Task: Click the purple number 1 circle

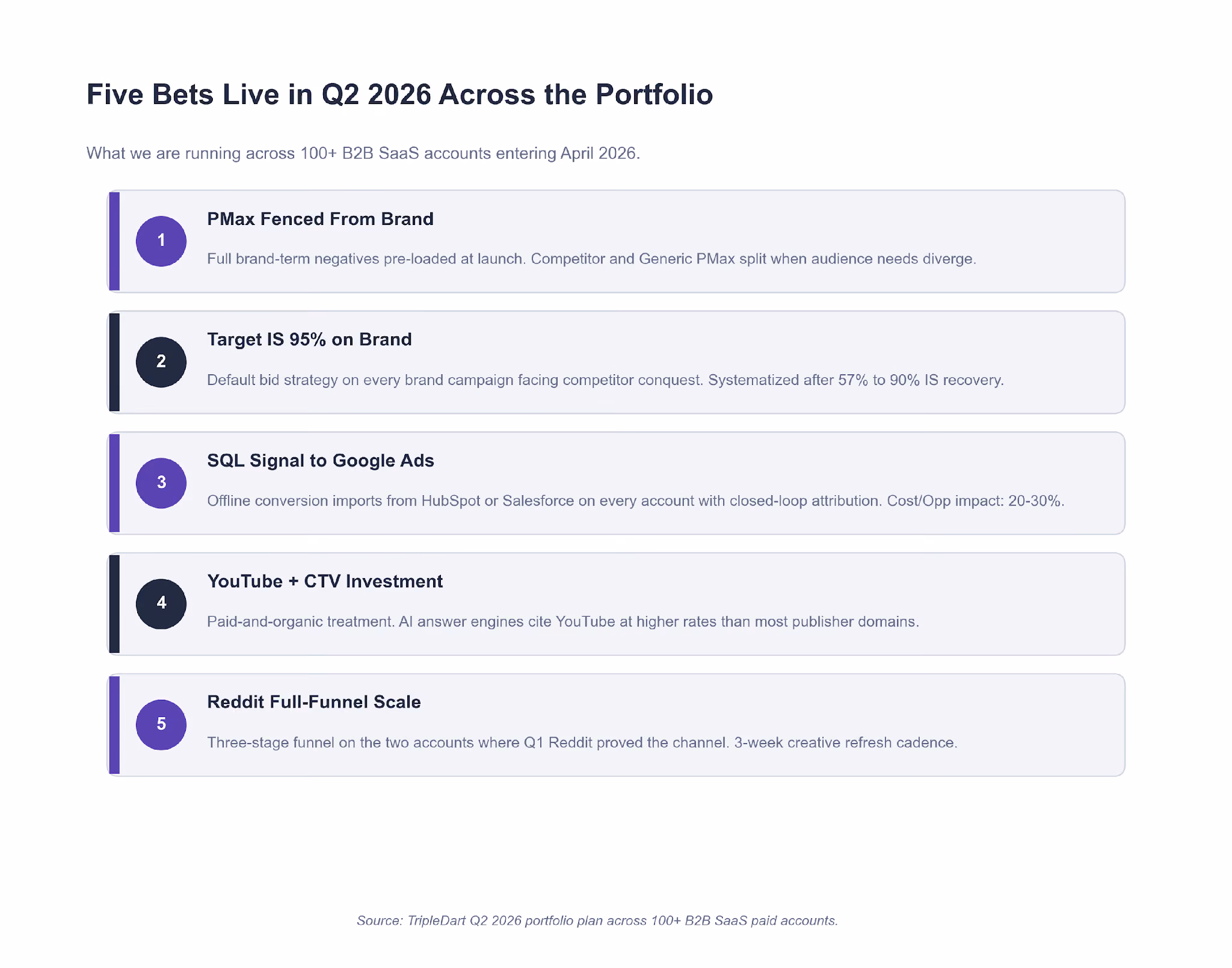Action: (161, 241)
